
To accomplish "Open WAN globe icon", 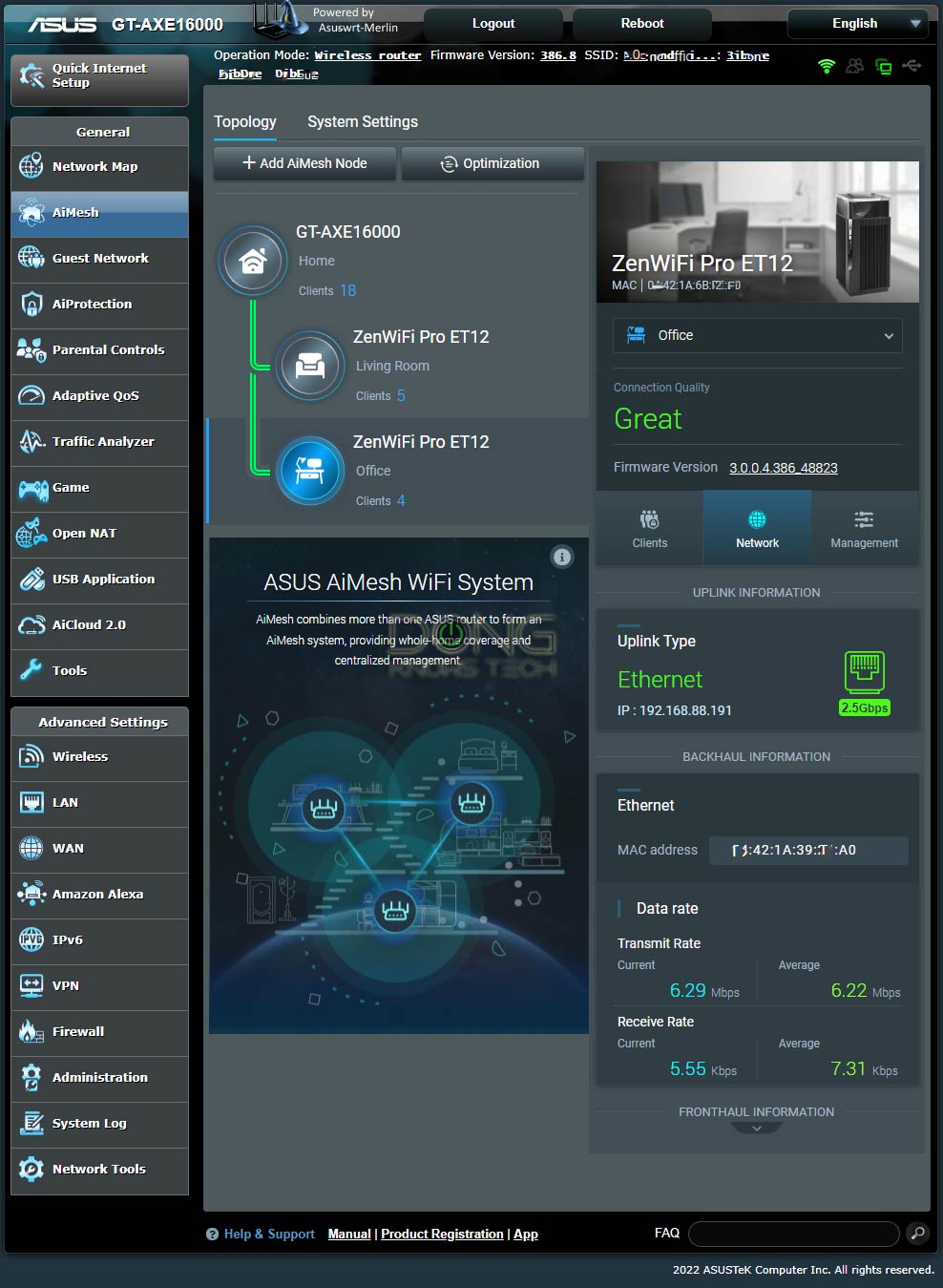I will pyautogui.click(x=31, y=848).
